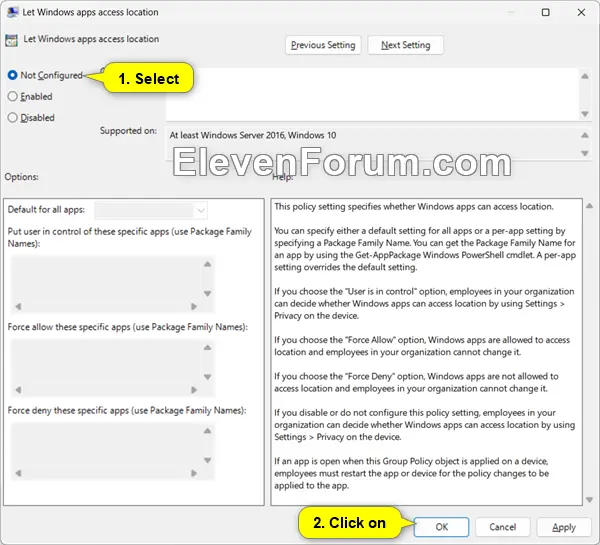Click left arrow in user control apps list
Image resolution: width=600 pixels, height=545 pixels.
click(x=18, y=306)
